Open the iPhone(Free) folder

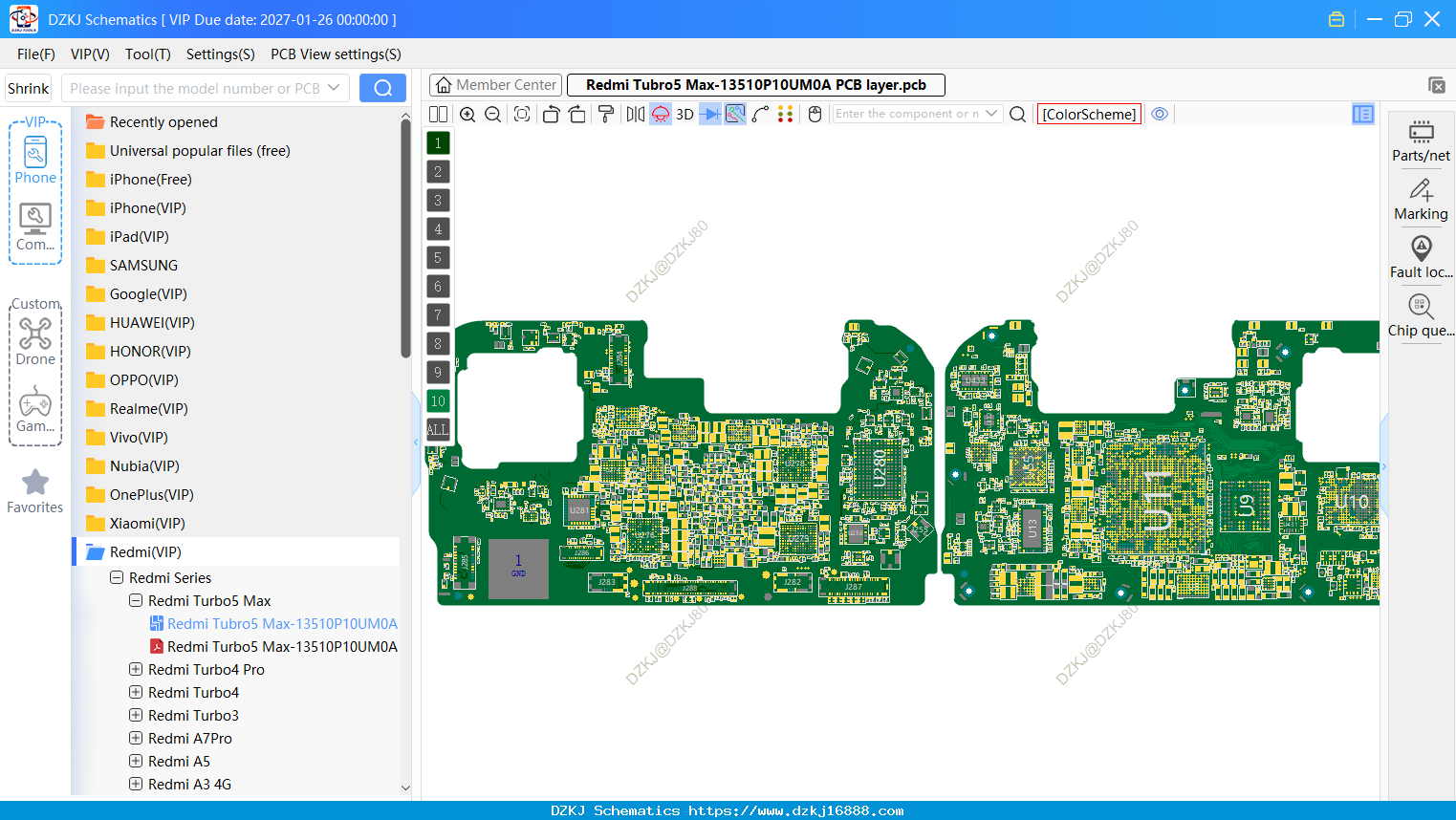click(139, 179)
